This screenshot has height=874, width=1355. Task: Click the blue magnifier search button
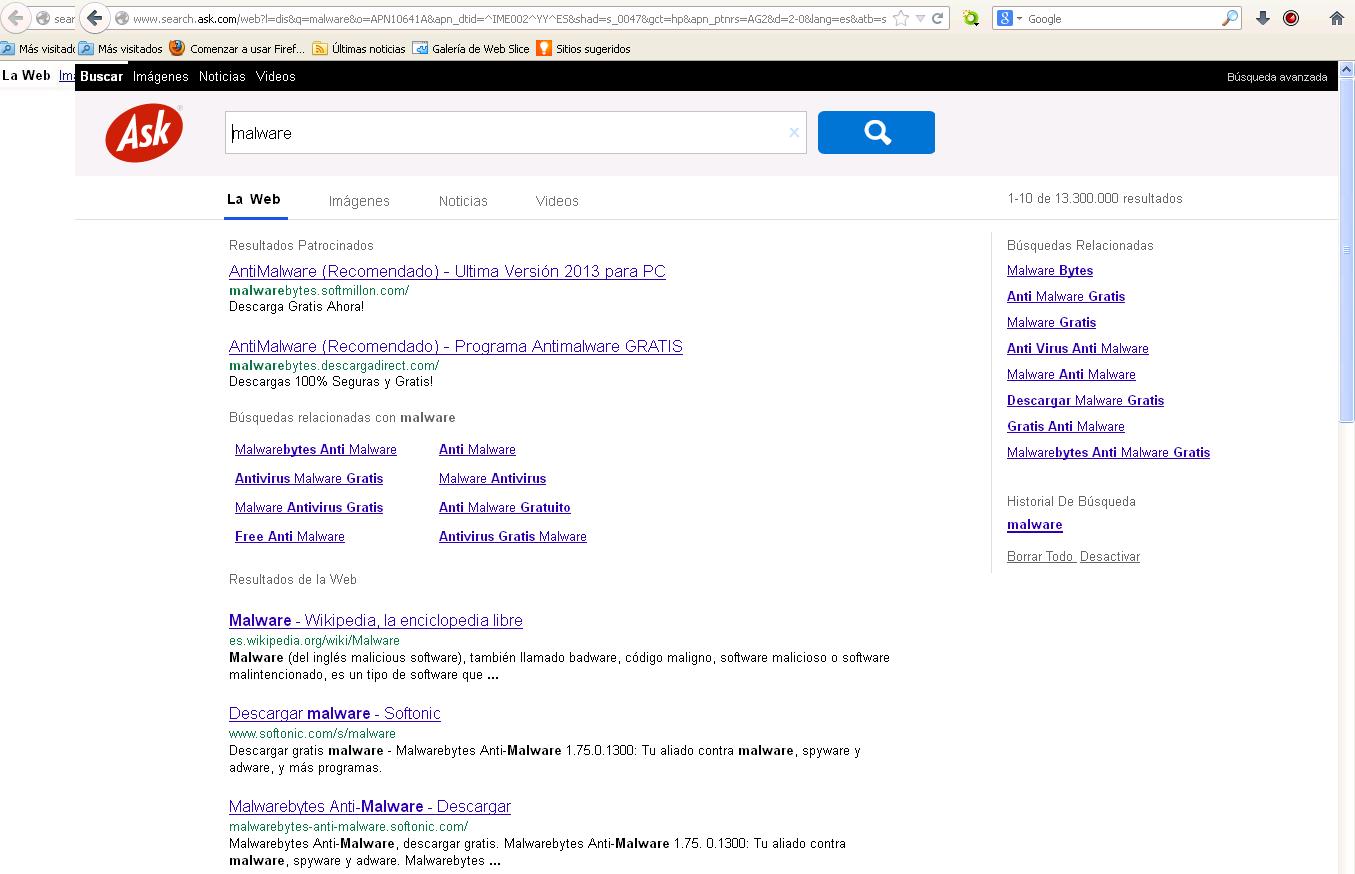pyautogui.click(x=876, y=132)
